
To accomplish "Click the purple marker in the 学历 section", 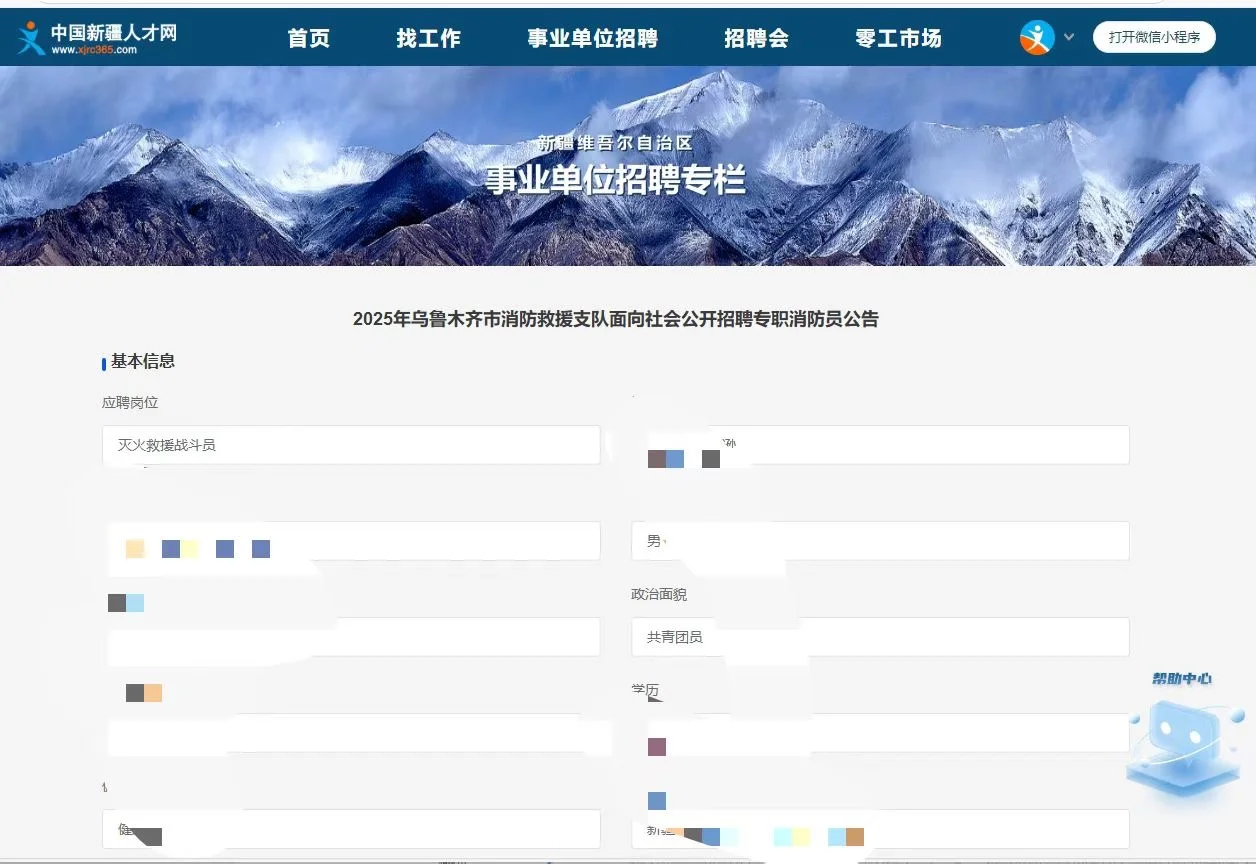I will point(656,747).
